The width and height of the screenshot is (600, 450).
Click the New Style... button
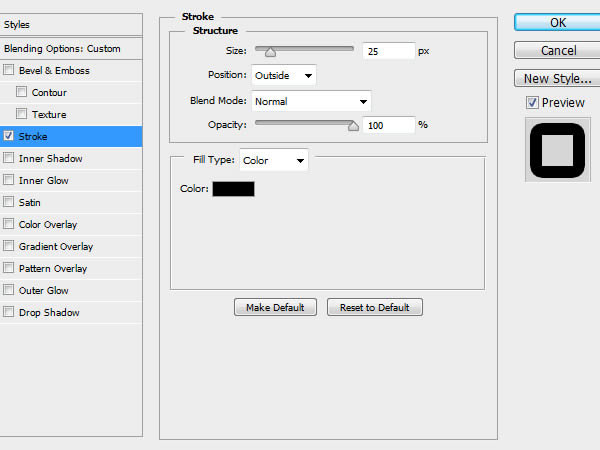pyautogui.click(x=558, y=78)
